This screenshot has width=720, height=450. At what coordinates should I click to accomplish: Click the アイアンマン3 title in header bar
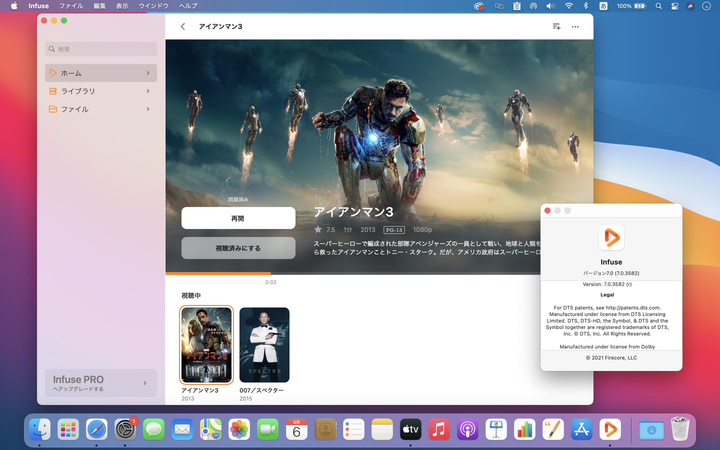220,27
